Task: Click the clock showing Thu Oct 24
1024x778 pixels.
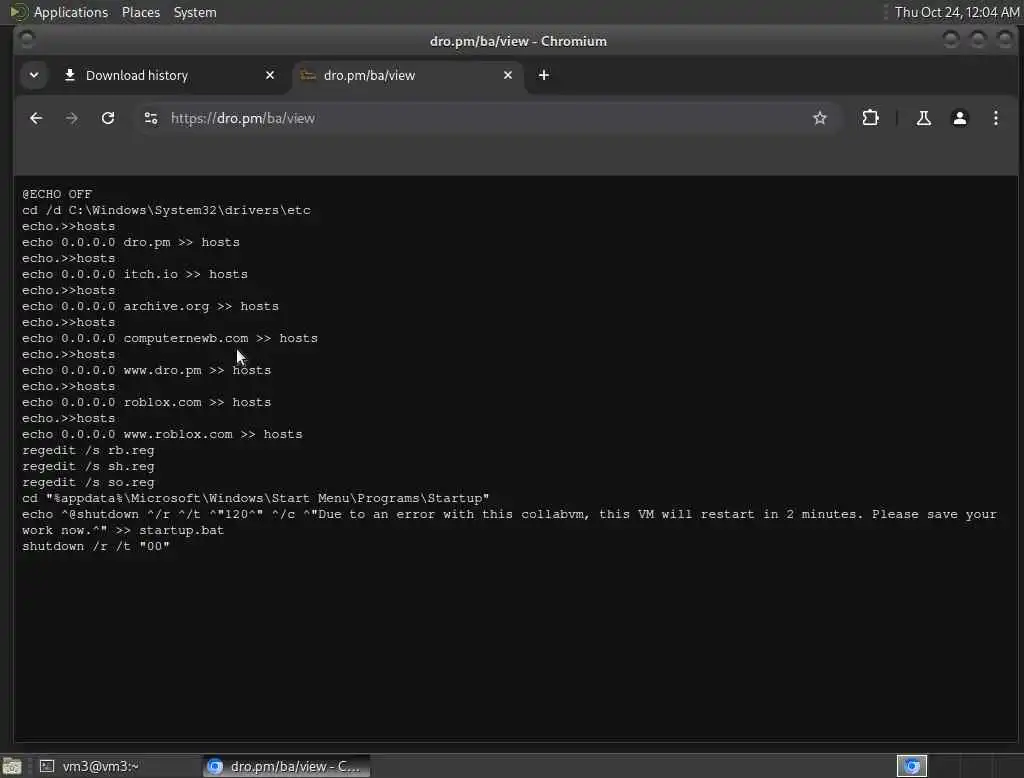Action: (x=956, y=12)
